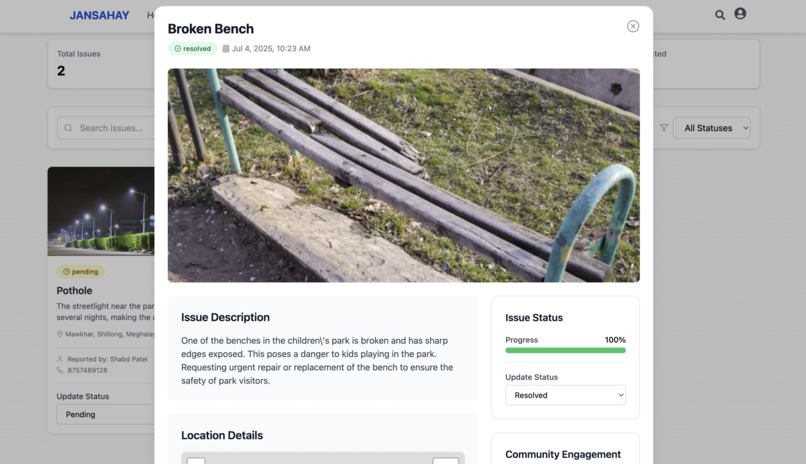The width and height of the screenshot is (806, 464).
Task: Click the search magnifier icon in navbar
Action: [720, 15]
